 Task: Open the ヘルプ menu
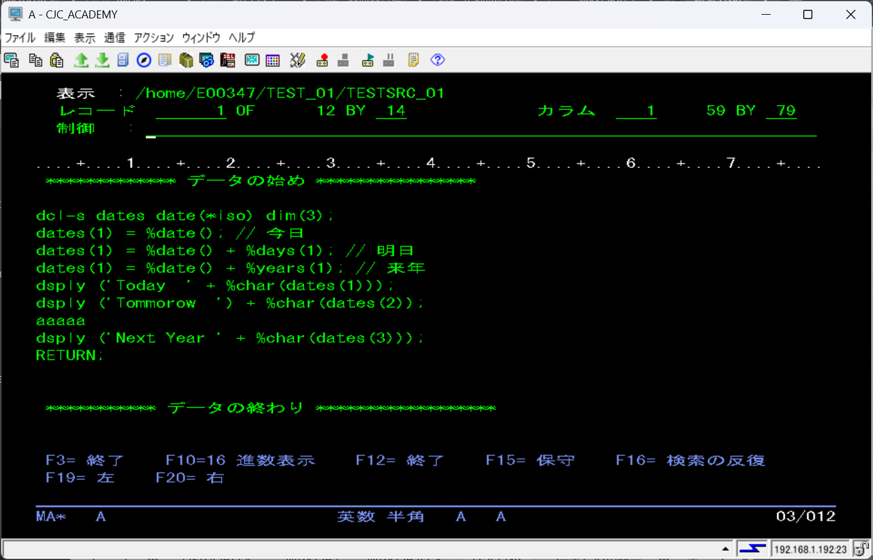tap(242, 38)
